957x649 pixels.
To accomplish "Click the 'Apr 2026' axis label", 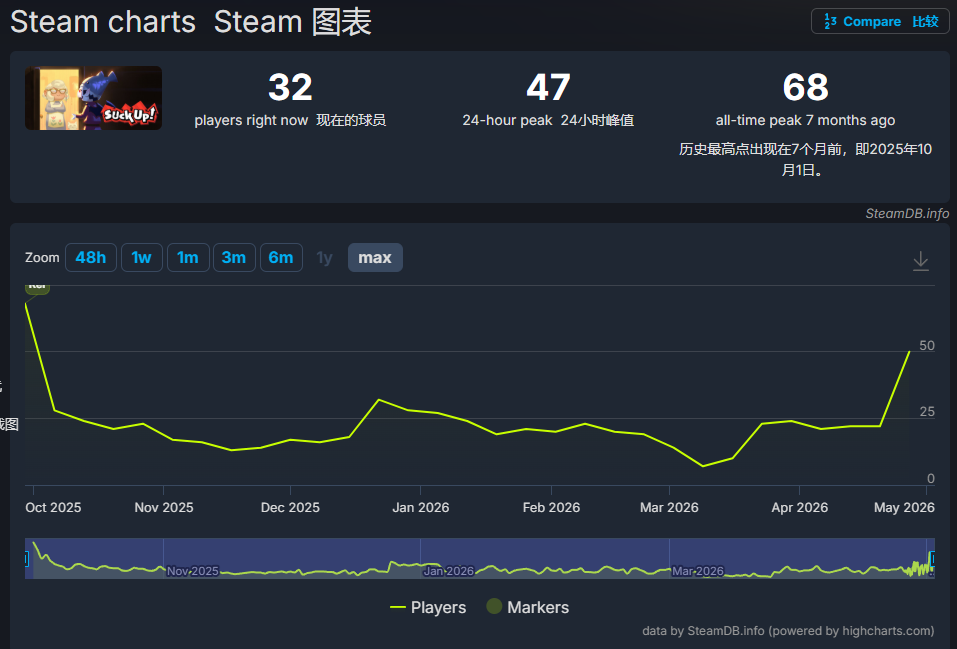I will 800,507.
